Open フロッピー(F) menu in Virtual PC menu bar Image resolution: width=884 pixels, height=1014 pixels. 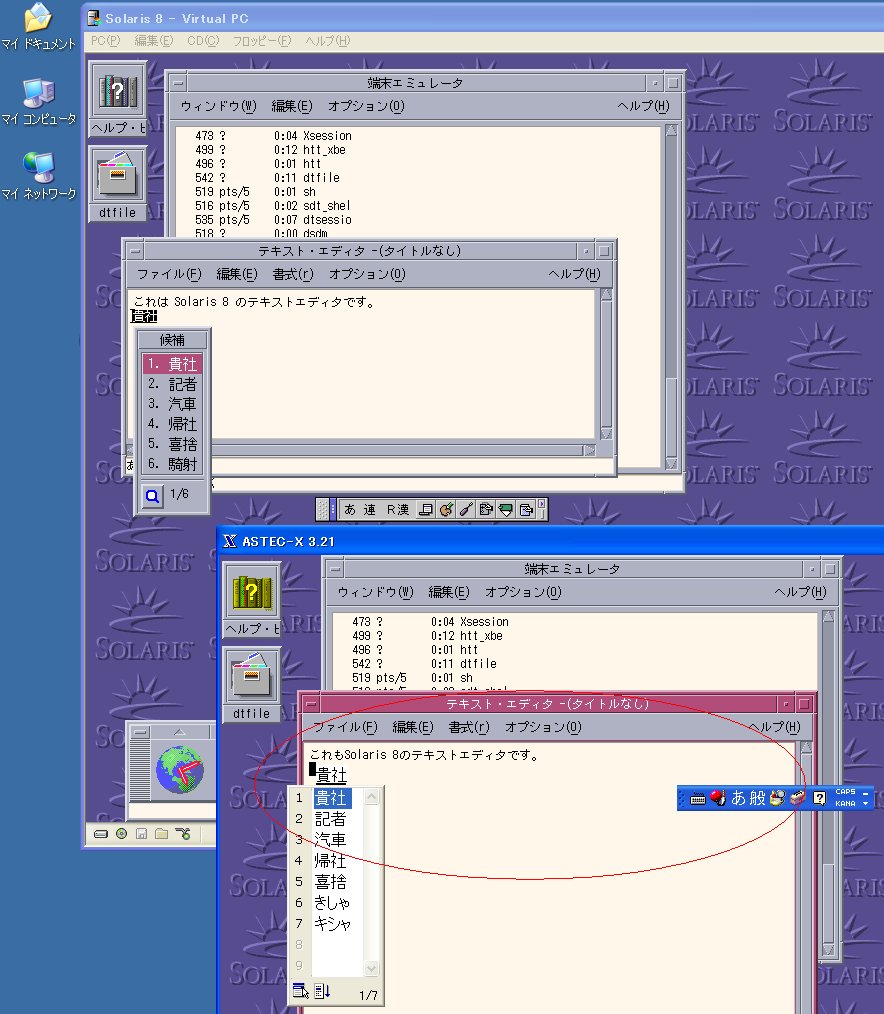click(x=262, y=41)
